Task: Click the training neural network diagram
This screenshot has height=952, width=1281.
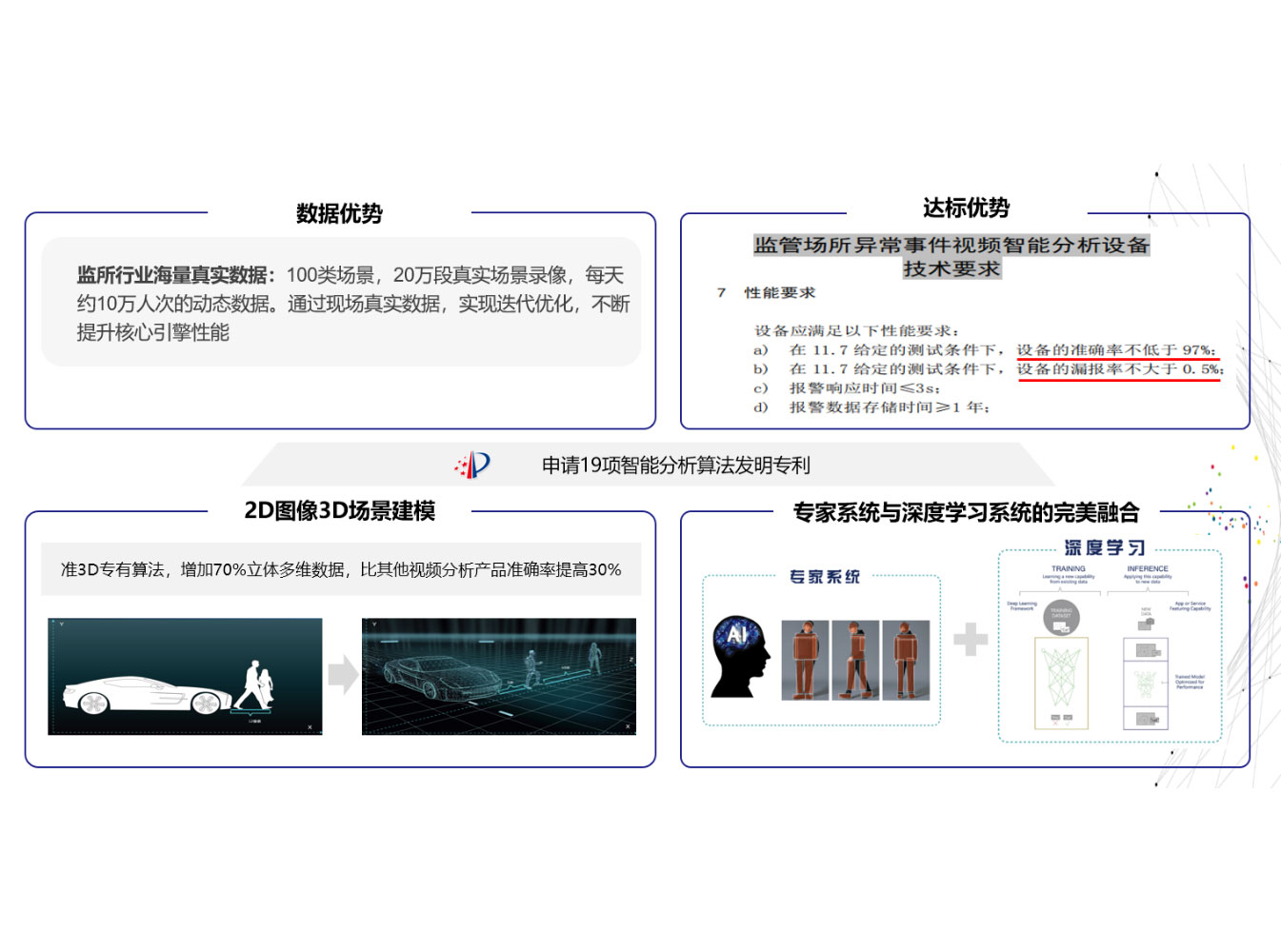Action: click(1061, 684)
